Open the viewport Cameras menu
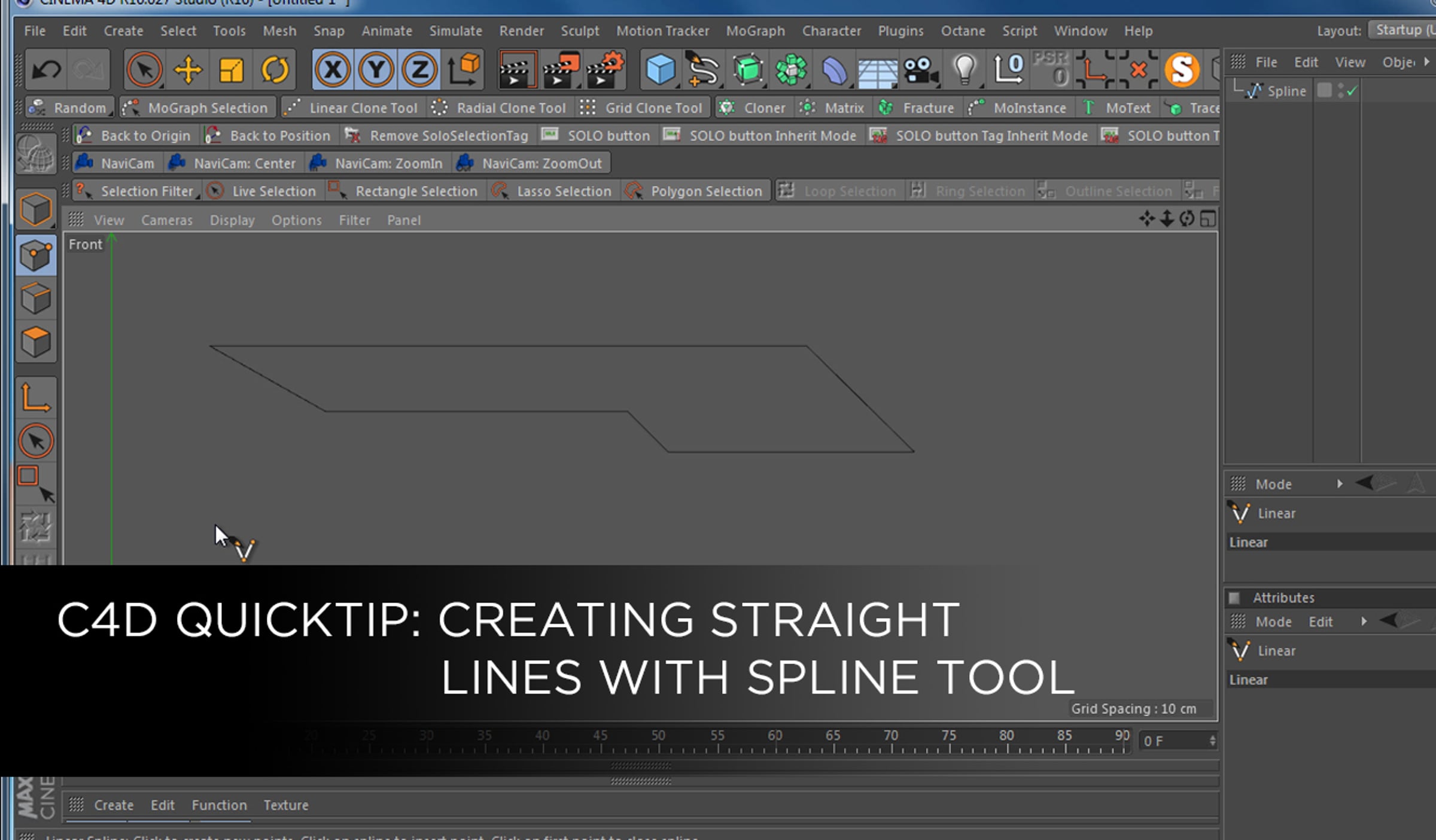Screen dimensions: 1436x840 click(x=167, y=220)
